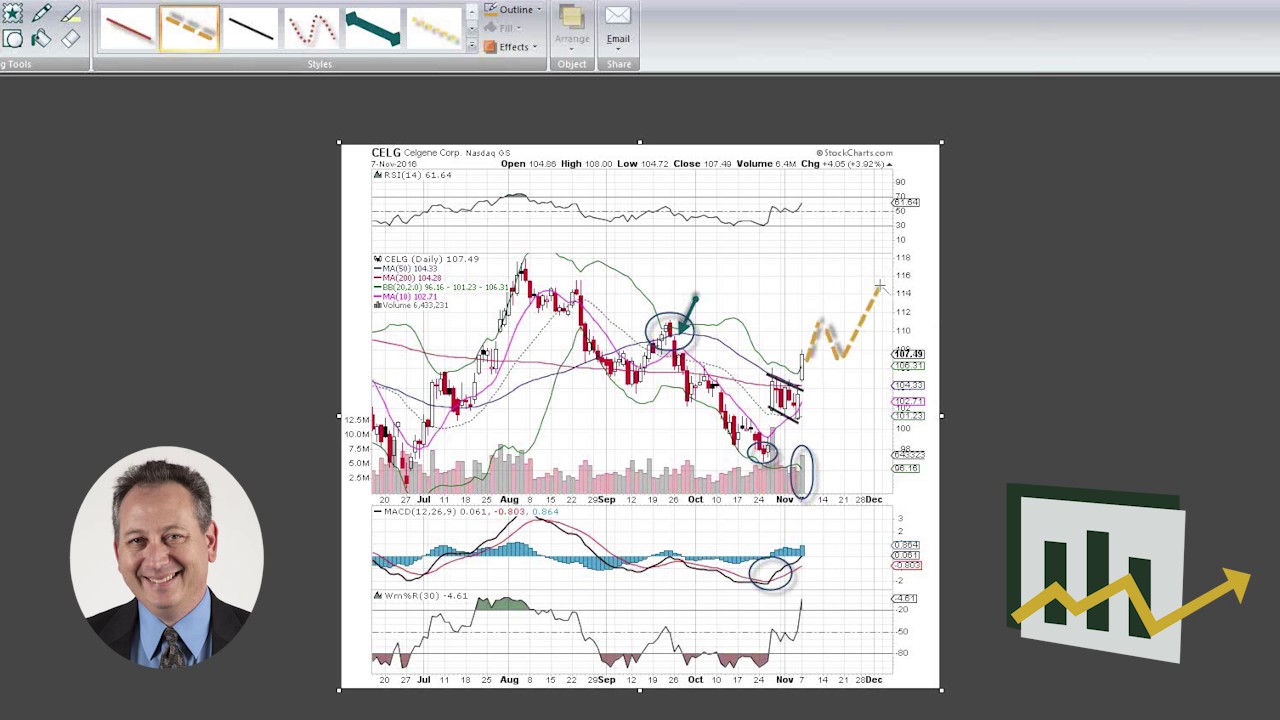Viewport: 1280px width, 720px height.
Task: Select the Stamp tool icon
Action: tap(12, 13)
